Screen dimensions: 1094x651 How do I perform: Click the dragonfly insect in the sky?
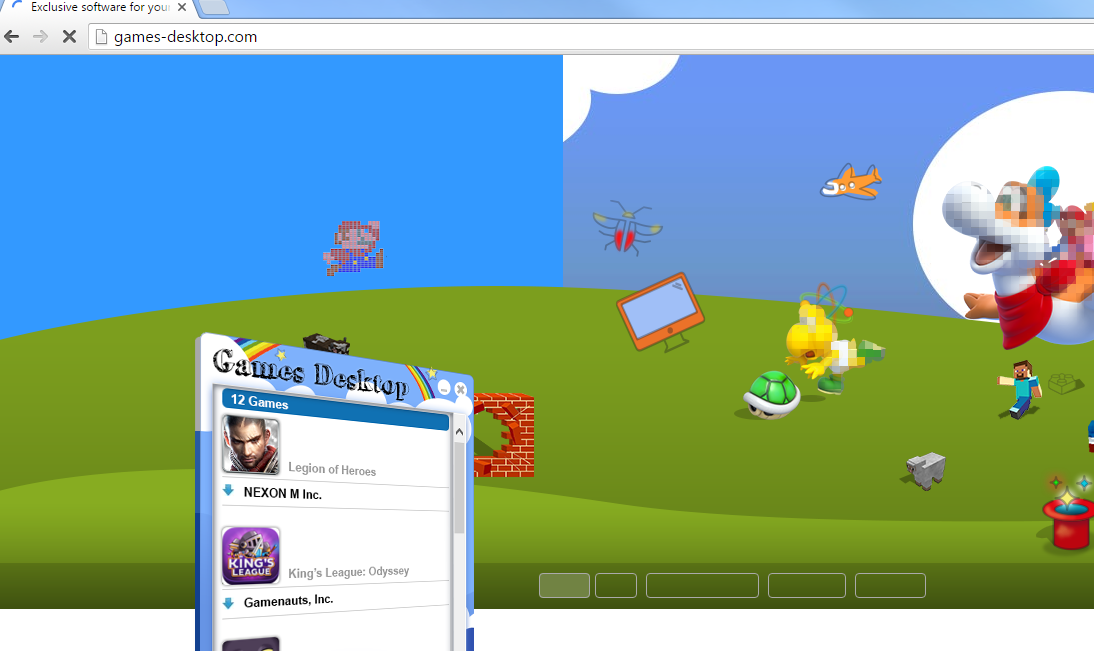pyautogui.click(x=626, y=225)
